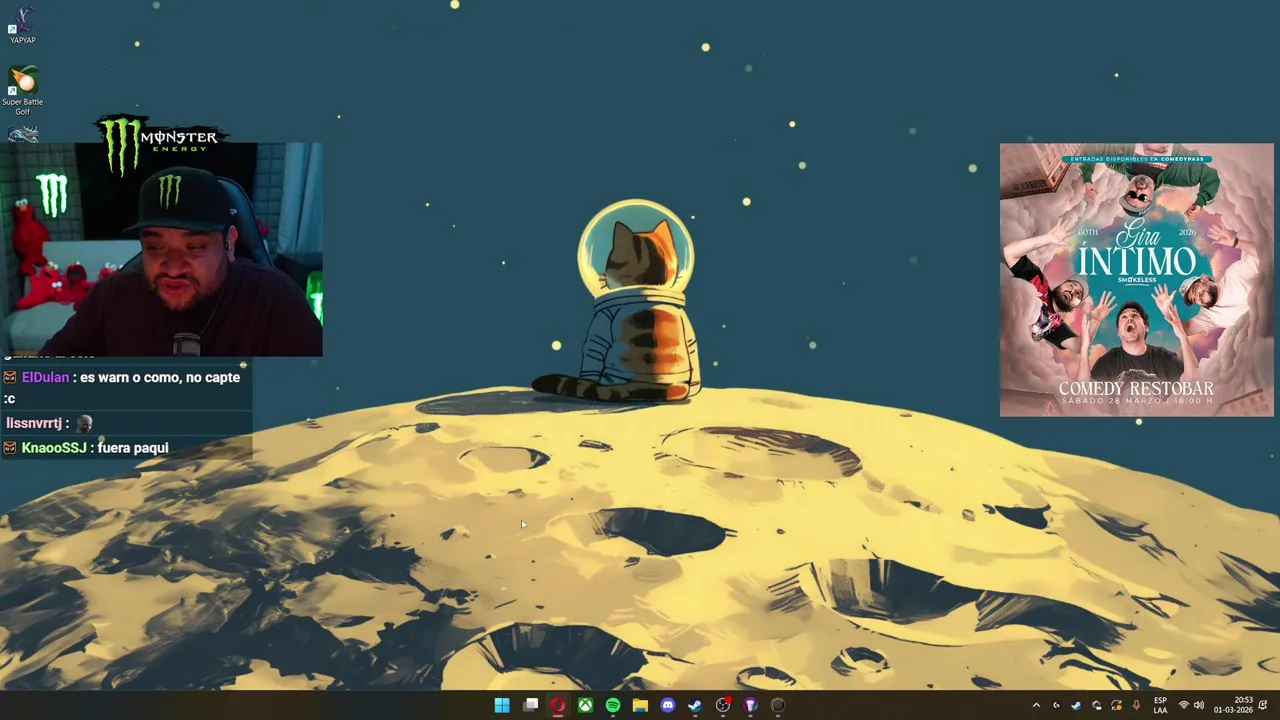This screenshot has height=720, width=1280.
Task: Click the webcam feed overlay
Action: [161, 249]
